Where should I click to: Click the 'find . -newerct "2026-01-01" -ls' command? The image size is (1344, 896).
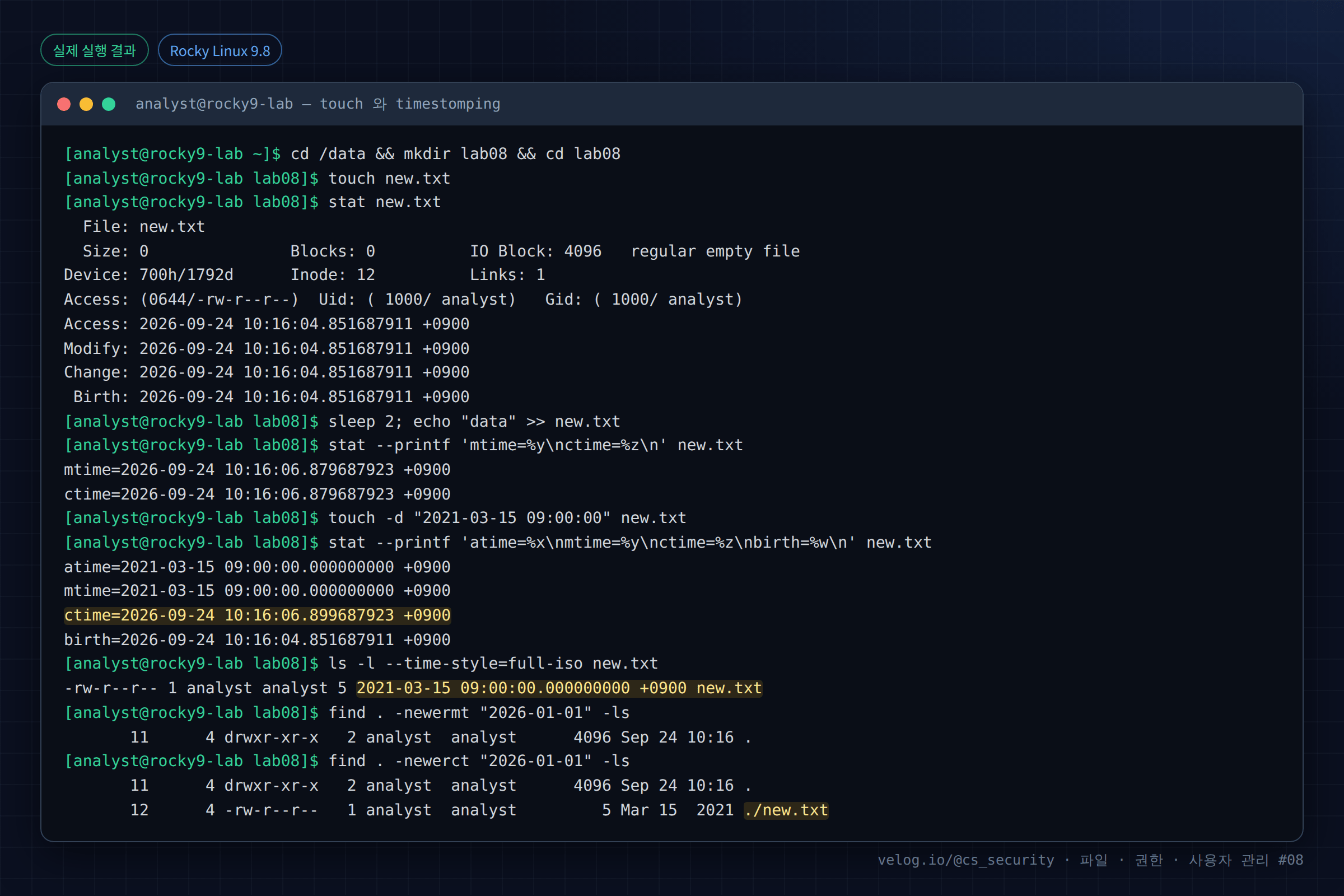point(479,761)
